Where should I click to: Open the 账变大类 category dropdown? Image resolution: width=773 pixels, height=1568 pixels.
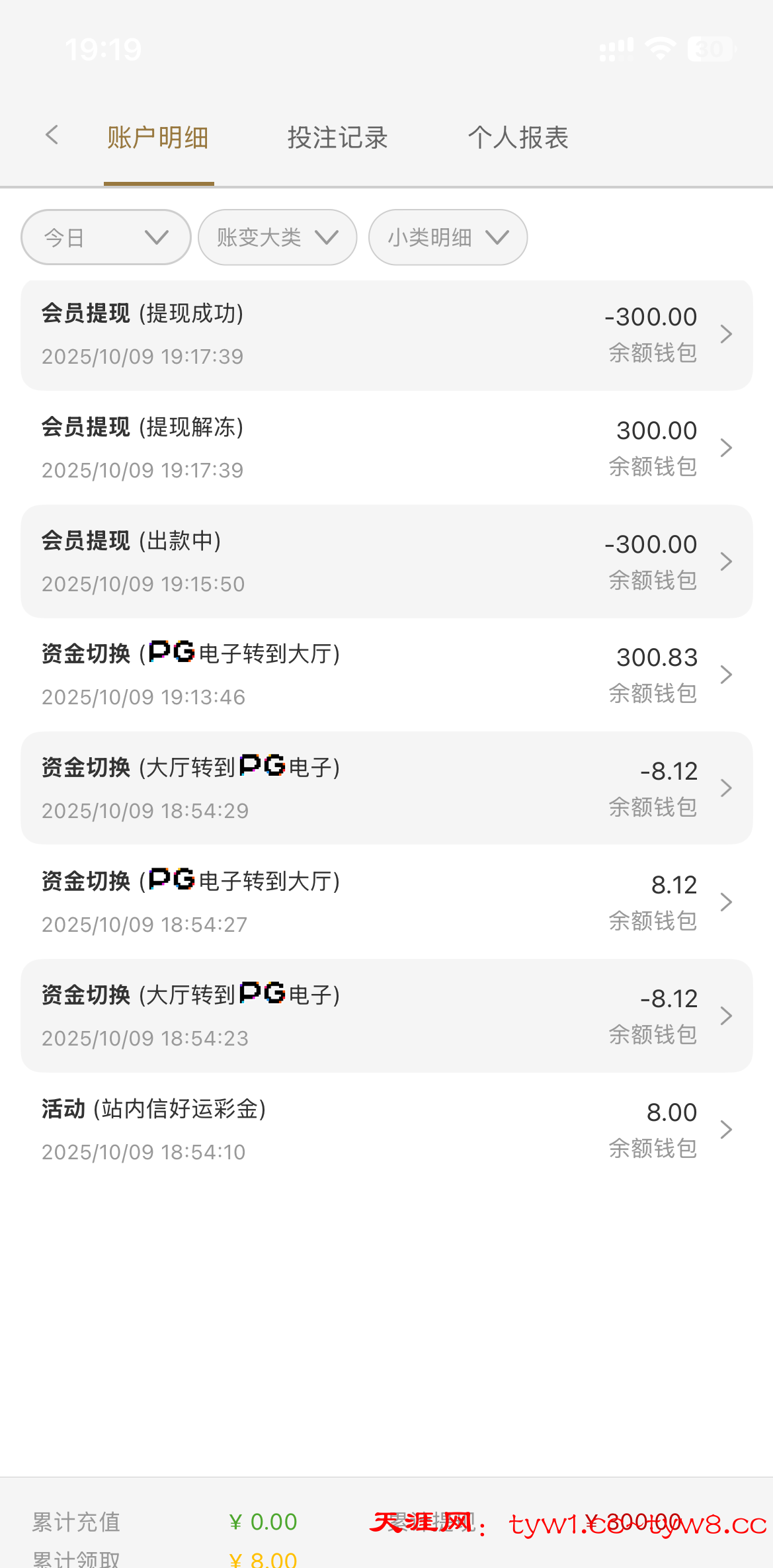278,237
